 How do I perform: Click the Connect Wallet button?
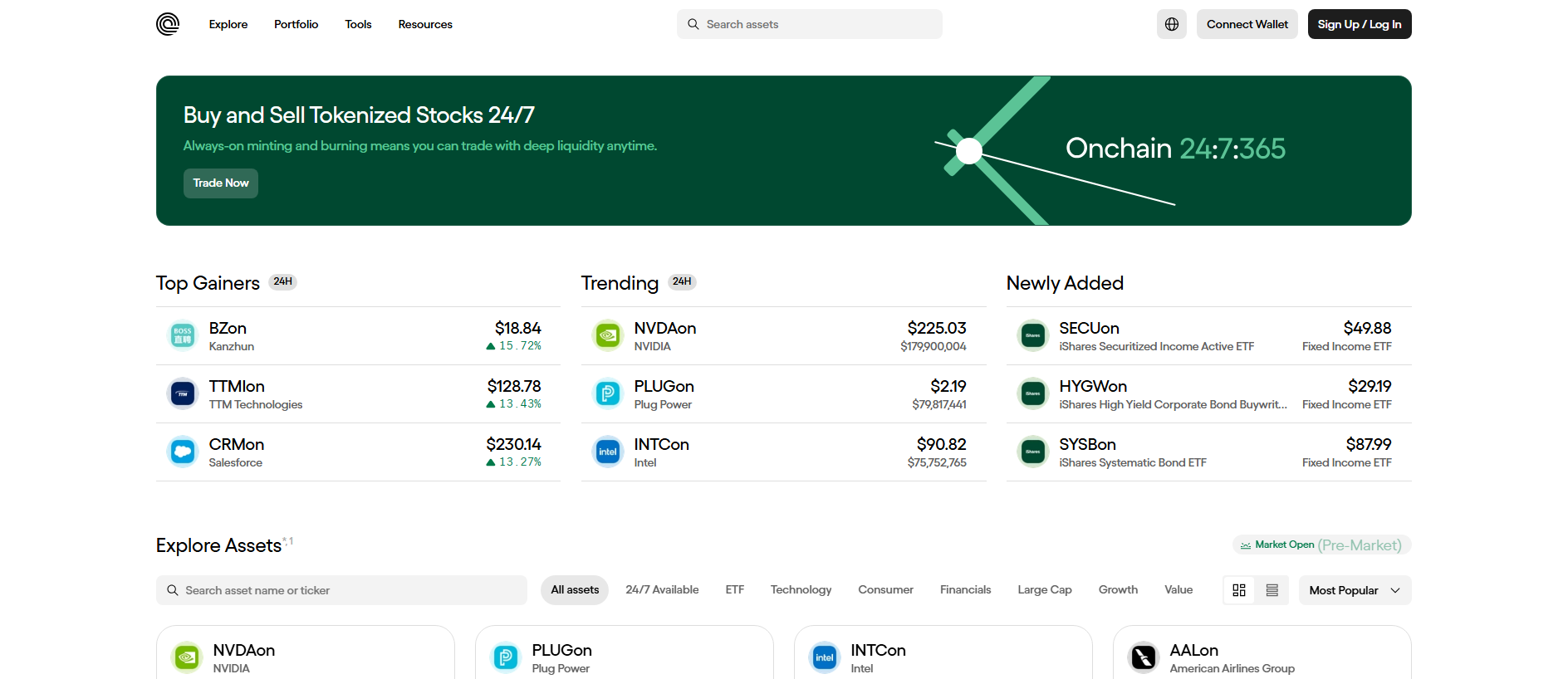pyautogui.click(x=1247, y=24)
